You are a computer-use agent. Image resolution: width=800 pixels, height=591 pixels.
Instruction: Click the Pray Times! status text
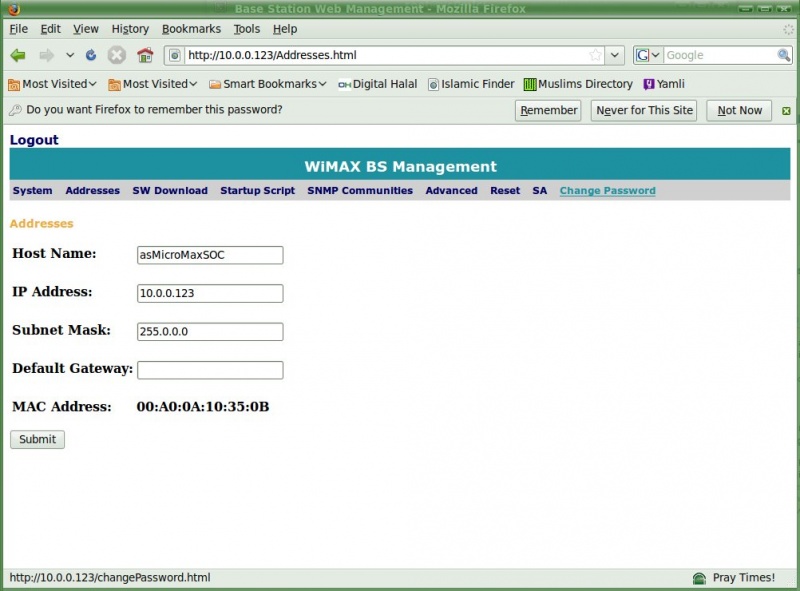coord(744,578)
